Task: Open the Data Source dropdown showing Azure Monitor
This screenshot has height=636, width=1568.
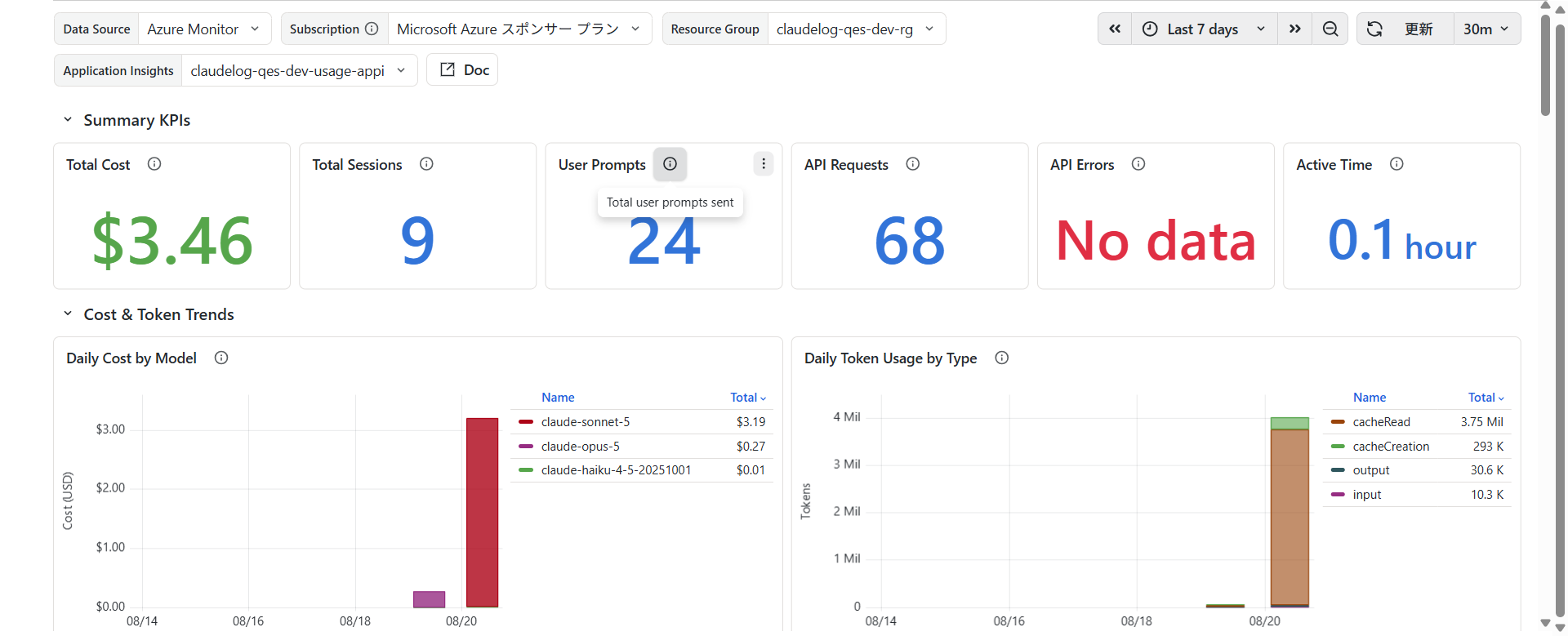Action: click(x=204, y=29)
